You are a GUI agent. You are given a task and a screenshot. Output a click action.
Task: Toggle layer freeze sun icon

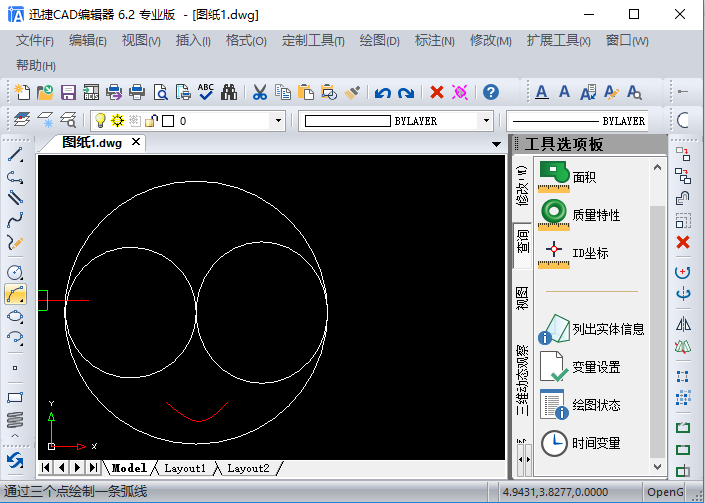click(x=117, y=120)
